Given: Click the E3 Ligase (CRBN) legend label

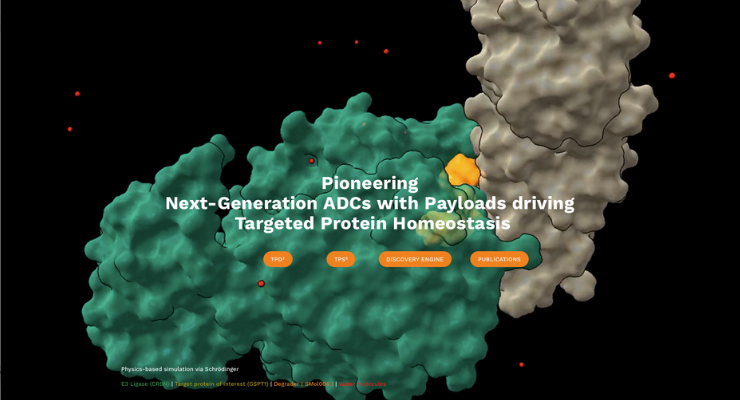Looking at the screenshot, I should (x=145, y=384).
